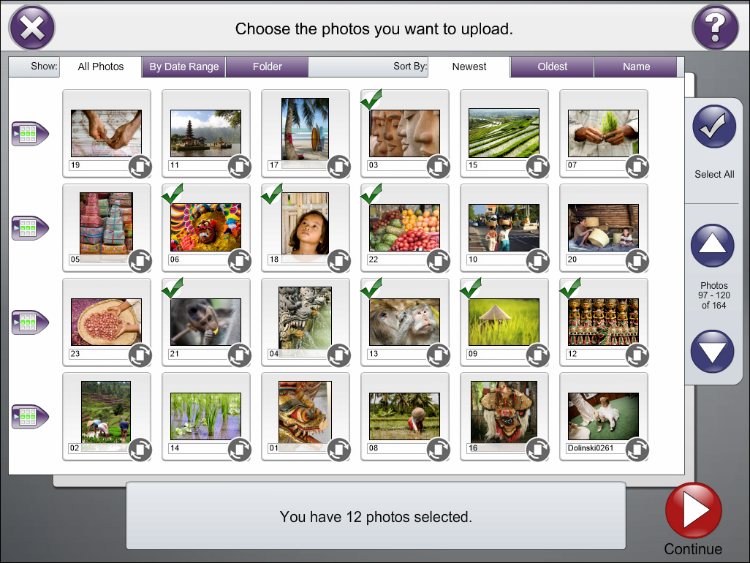The width and height of the screenshot is (750, 563).
Task: Select the temple on lake photo 11
Action: [206, 133]
